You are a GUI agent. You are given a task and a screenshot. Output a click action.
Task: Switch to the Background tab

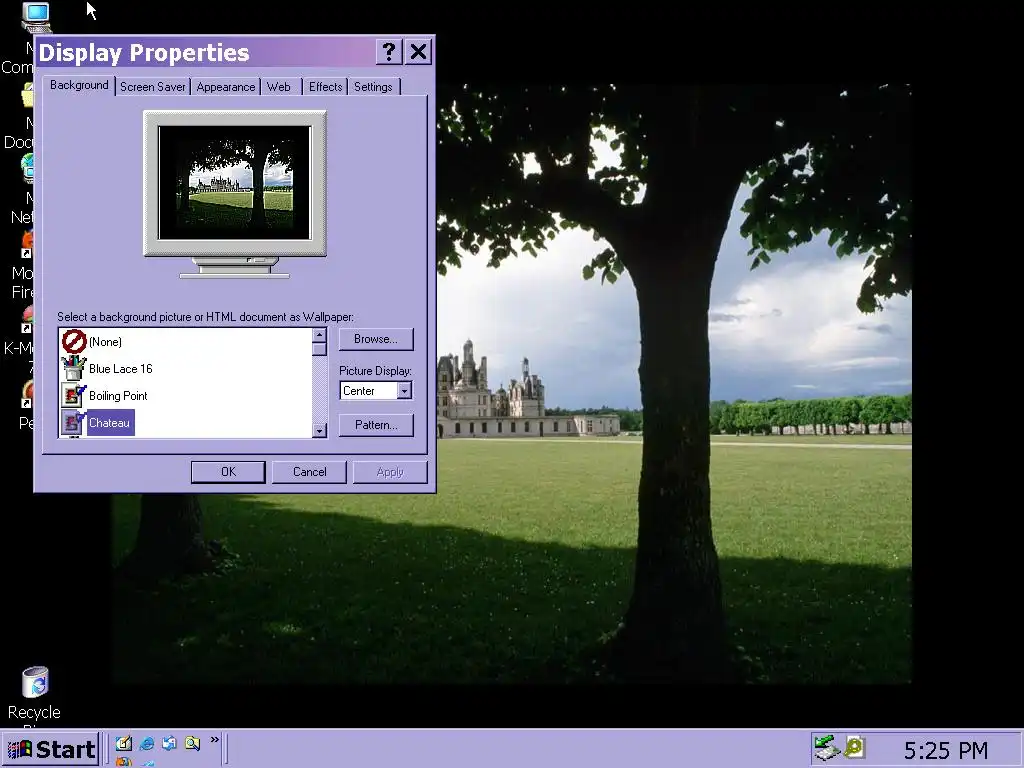(79, 86)
